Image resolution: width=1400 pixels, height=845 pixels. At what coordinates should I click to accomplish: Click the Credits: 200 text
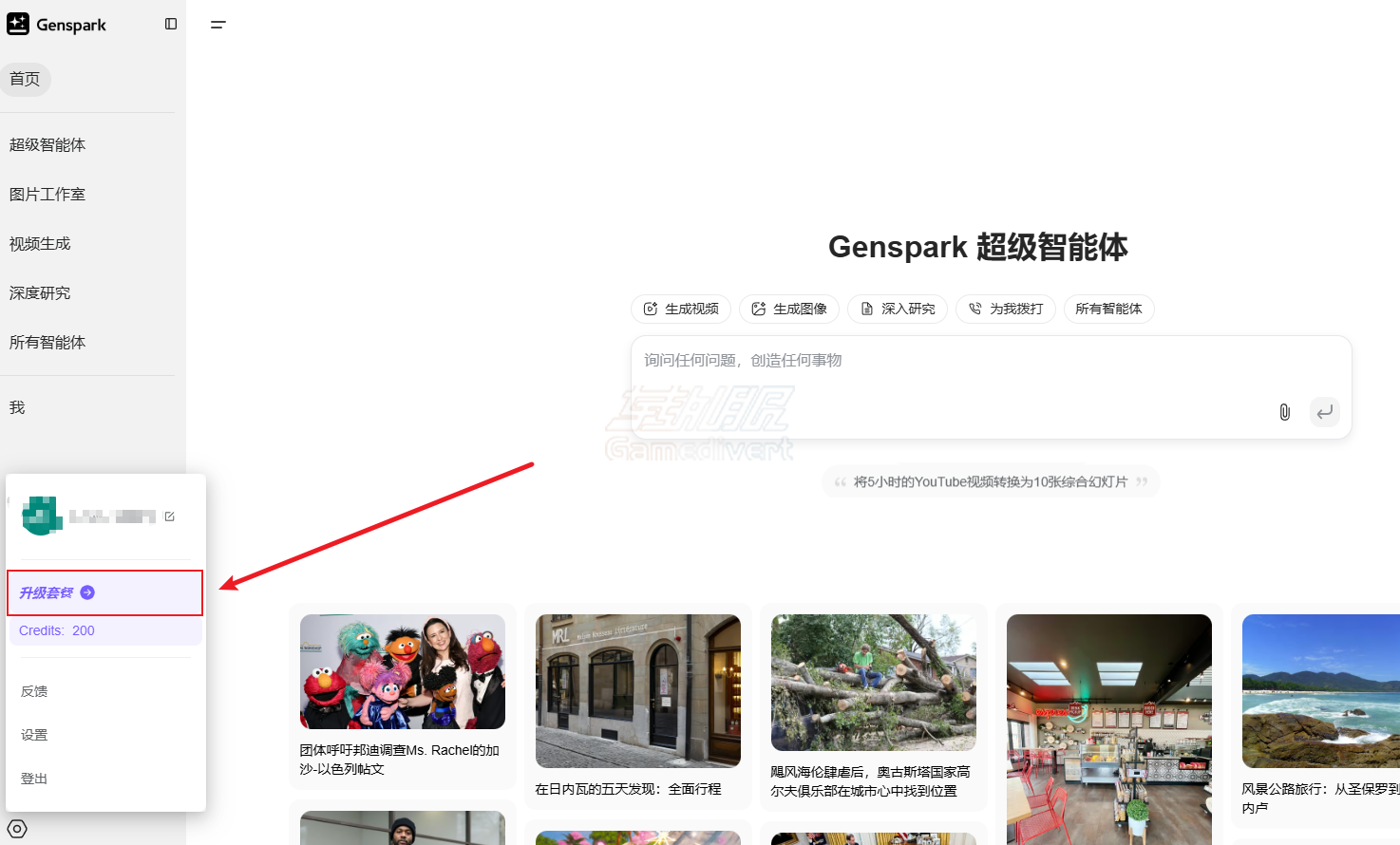pos(57,630)
